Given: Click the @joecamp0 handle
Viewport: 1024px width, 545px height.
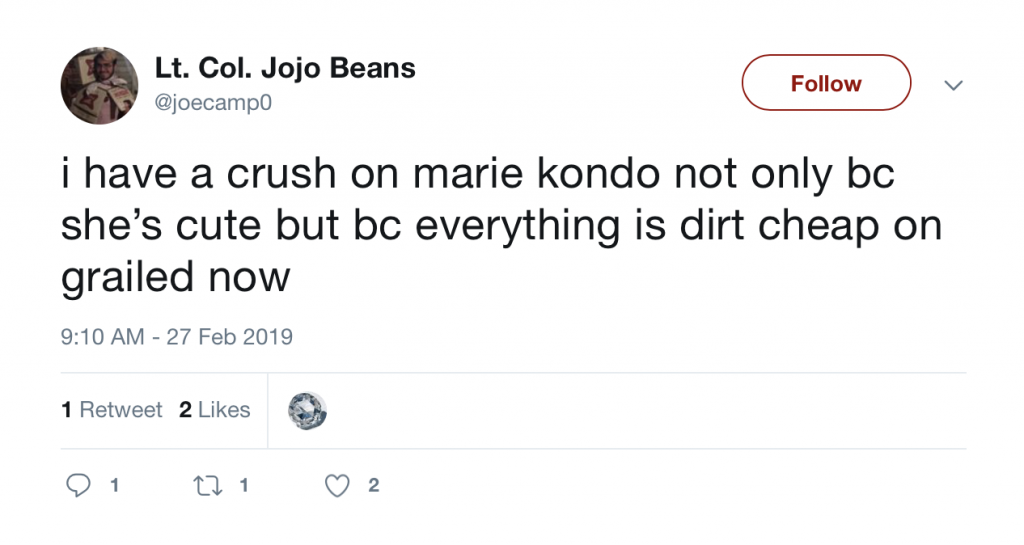Looking at the screenshot, I should point(213,101).
